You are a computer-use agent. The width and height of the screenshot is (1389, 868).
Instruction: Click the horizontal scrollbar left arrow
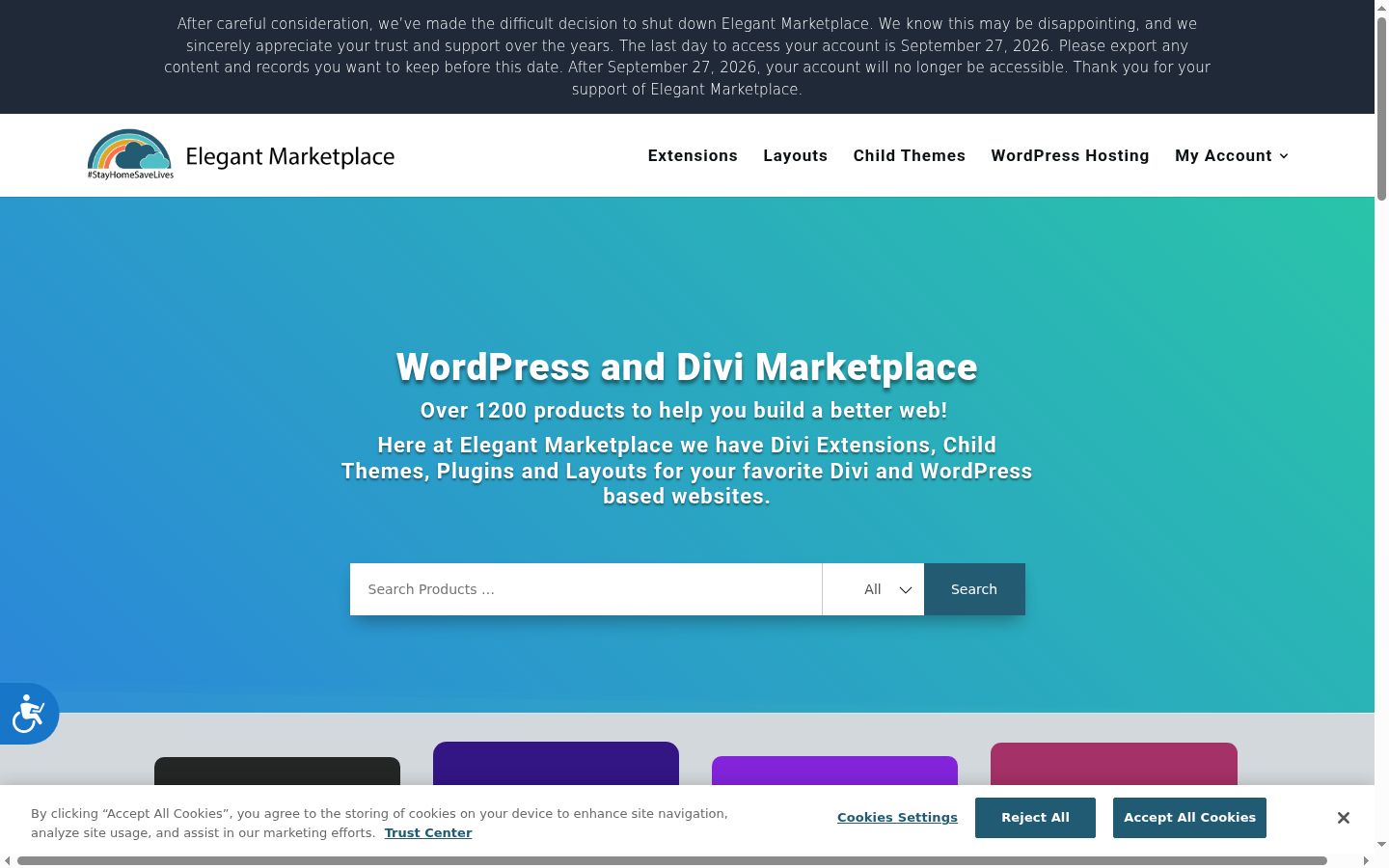[x=8, y=860]
